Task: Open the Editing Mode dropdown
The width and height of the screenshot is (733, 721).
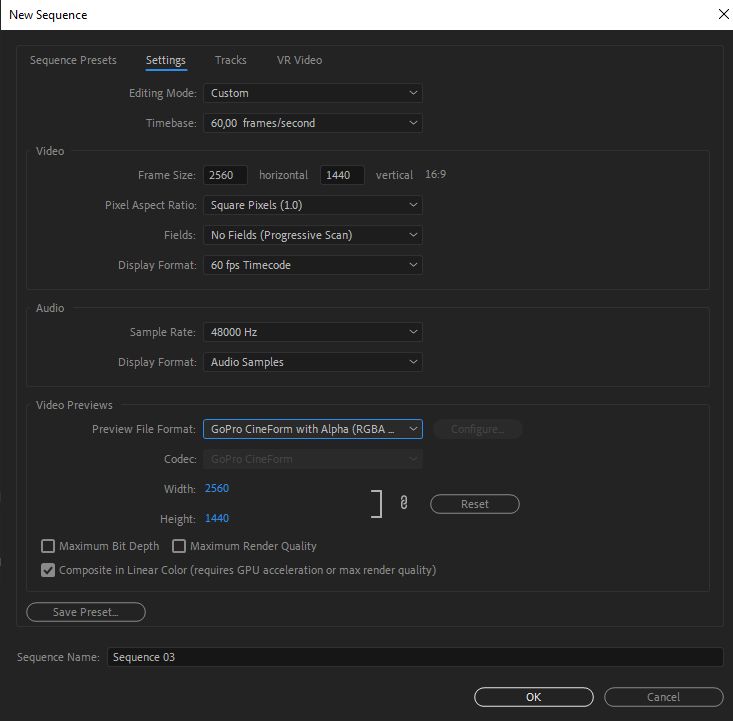Action: click(x=312, y=93)
